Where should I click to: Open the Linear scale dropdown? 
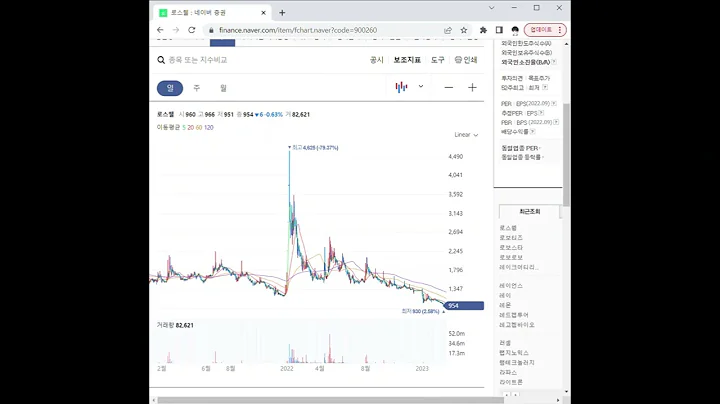pyautogui.click(x=466, y=135)
